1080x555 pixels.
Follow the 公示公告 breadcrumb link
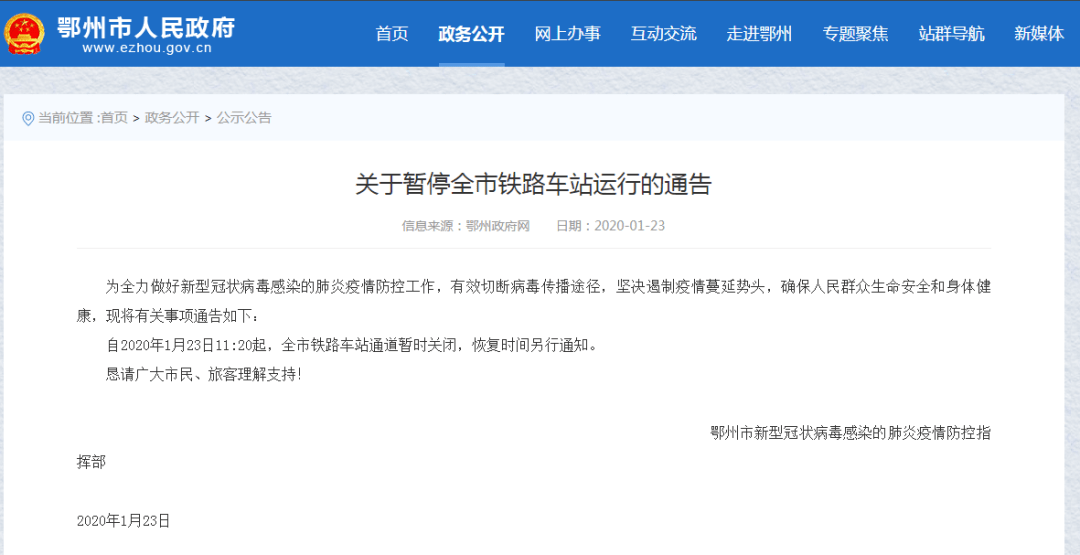[244, 118]
